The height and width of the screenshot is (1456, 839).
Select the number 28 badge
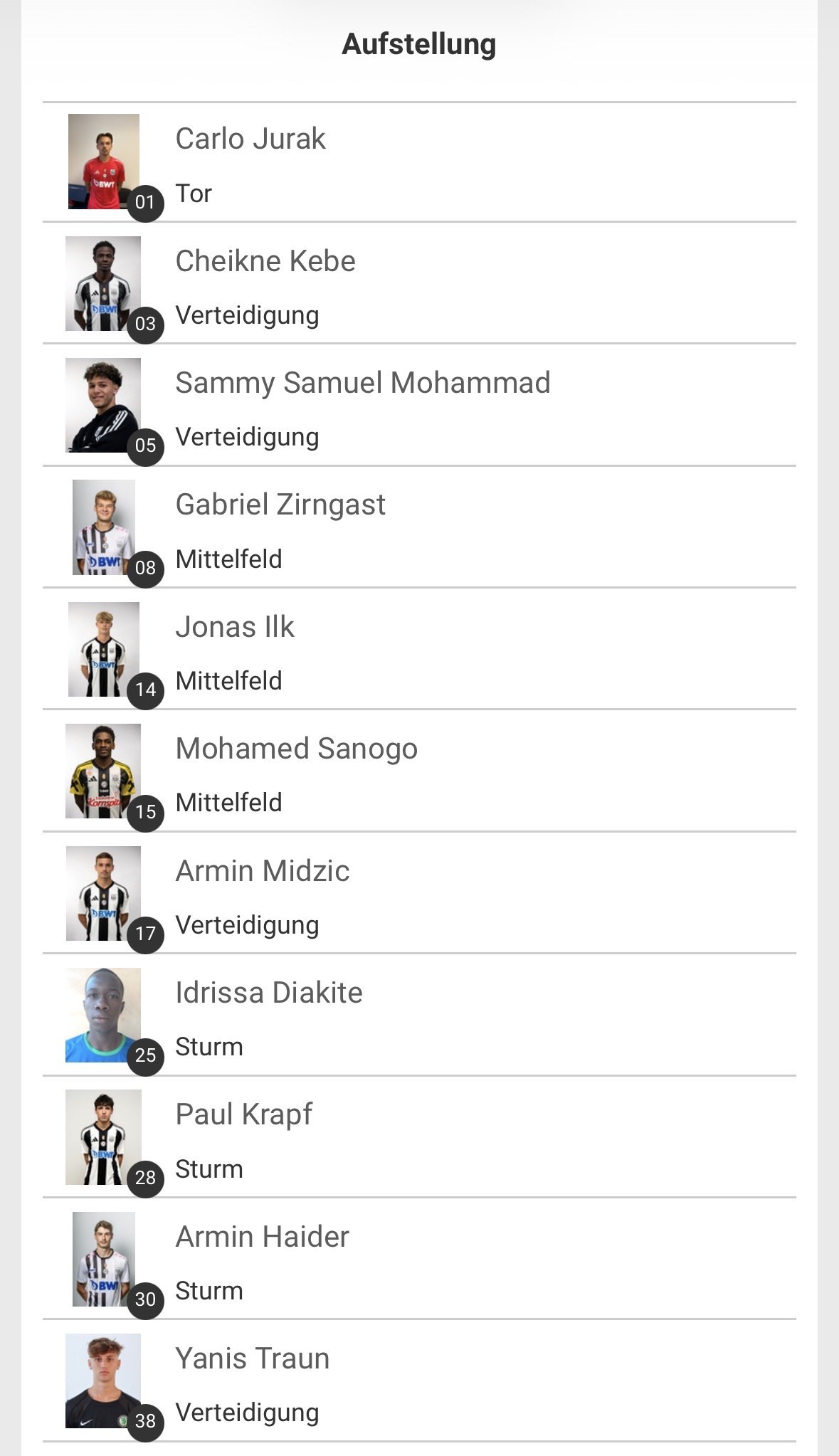[145, 1178]
